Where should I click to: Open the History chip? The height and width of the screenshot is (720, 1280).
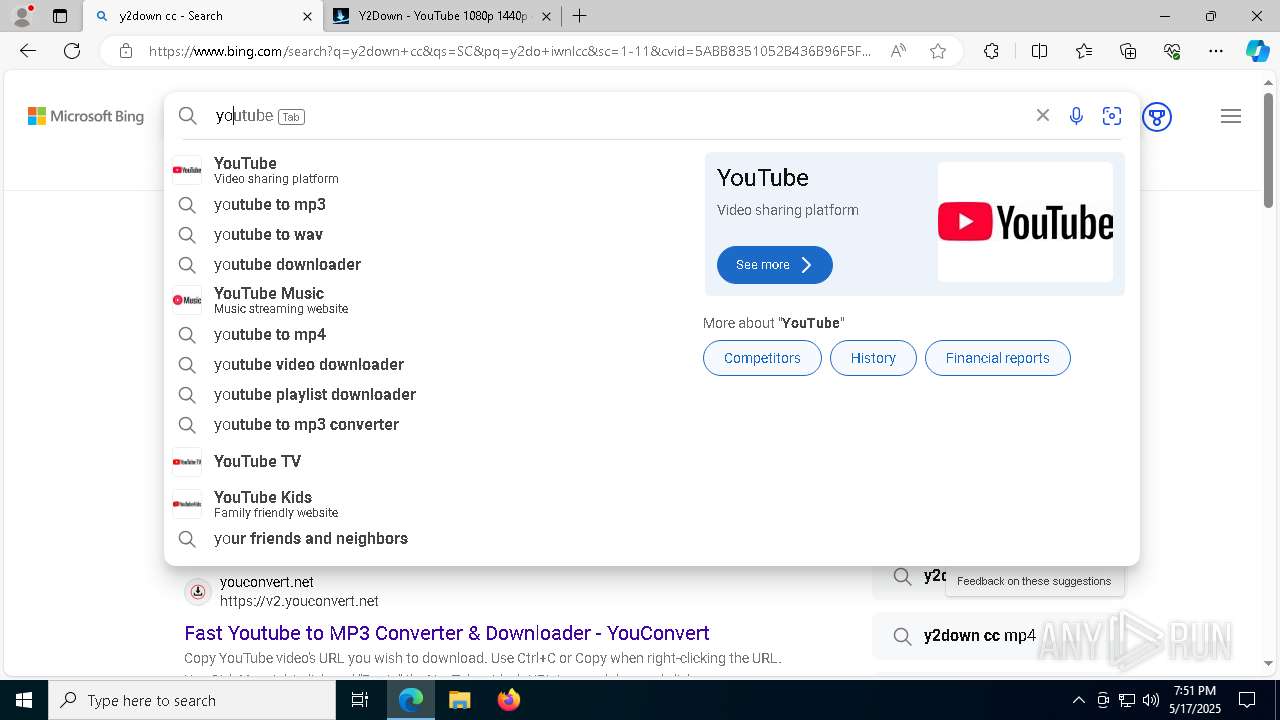873,358
